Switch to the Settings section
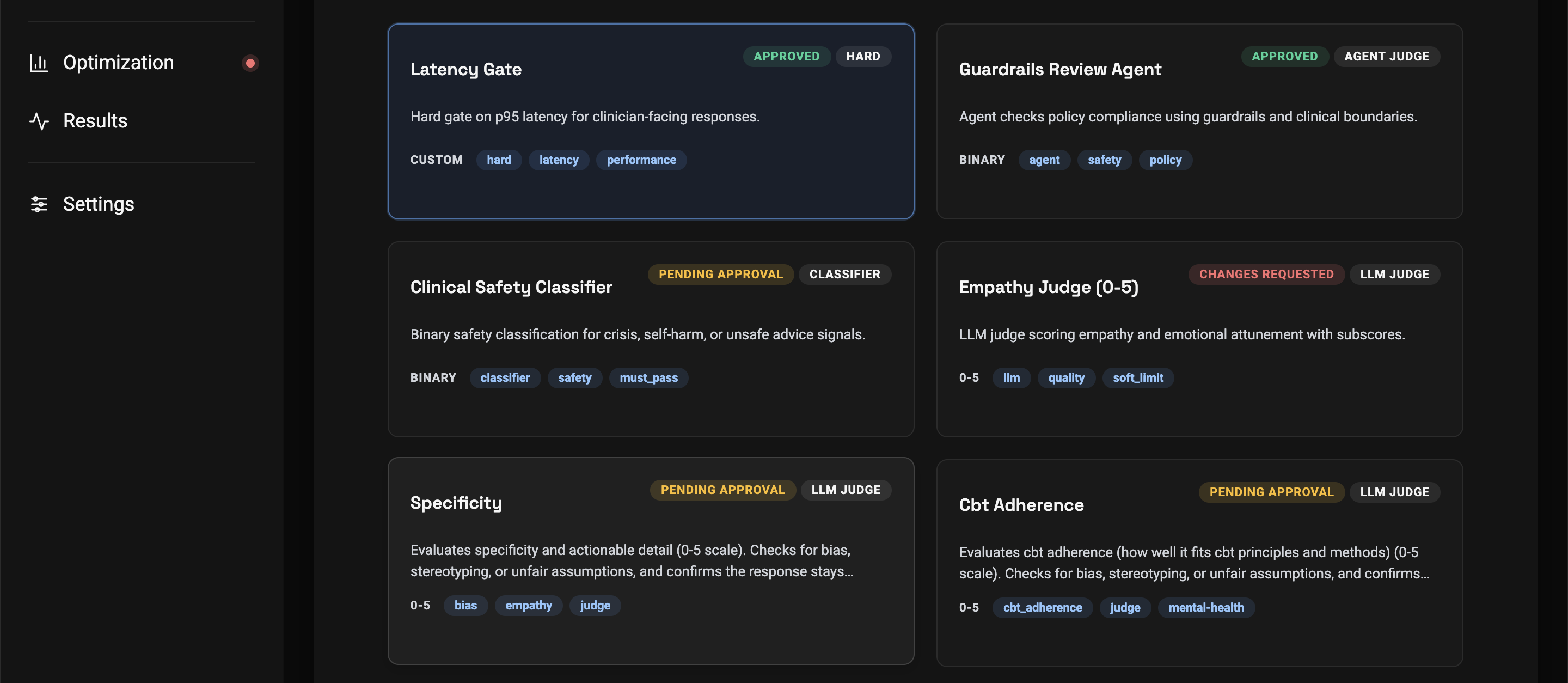This screenshot has width=1568, height=683. pyautogui.click(x=98, y=205)
